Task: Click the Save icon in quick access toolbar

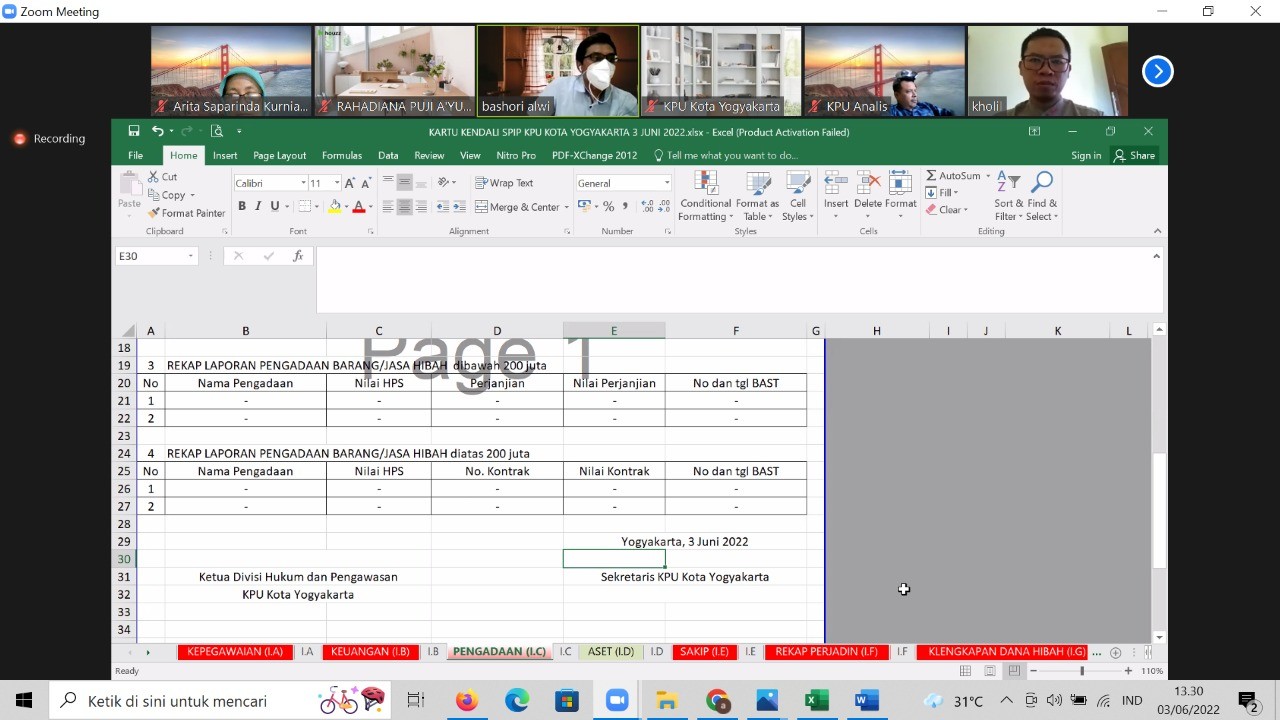Action: pos(134,131)
